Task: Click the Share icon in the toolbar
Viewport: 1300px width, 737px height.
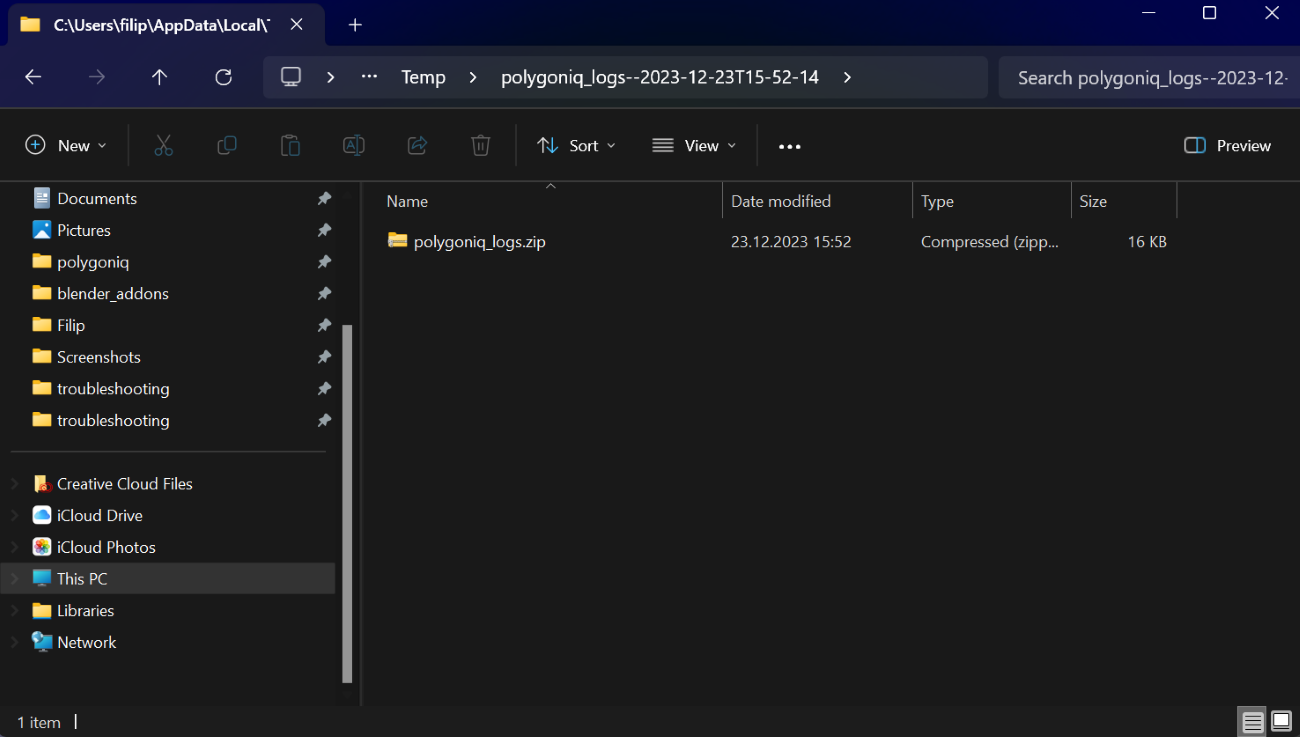Action: [417, 145]
